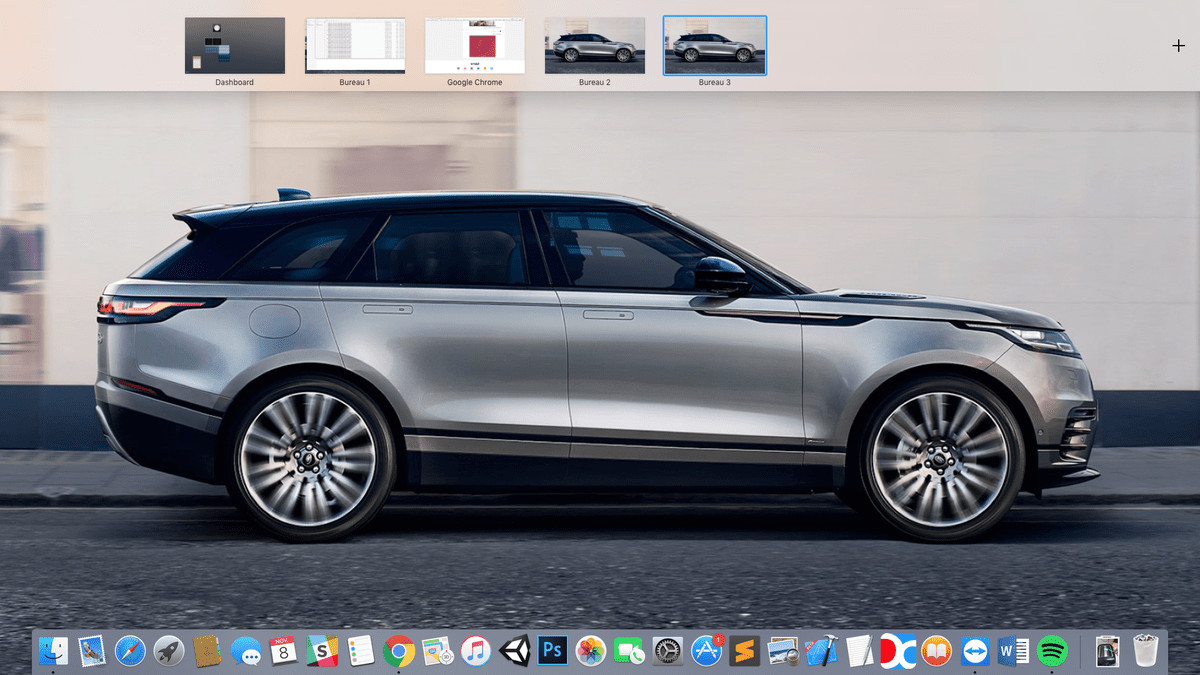Open the Maps app icon
The image size is (1200, 675).
click(x=438, y=651)
